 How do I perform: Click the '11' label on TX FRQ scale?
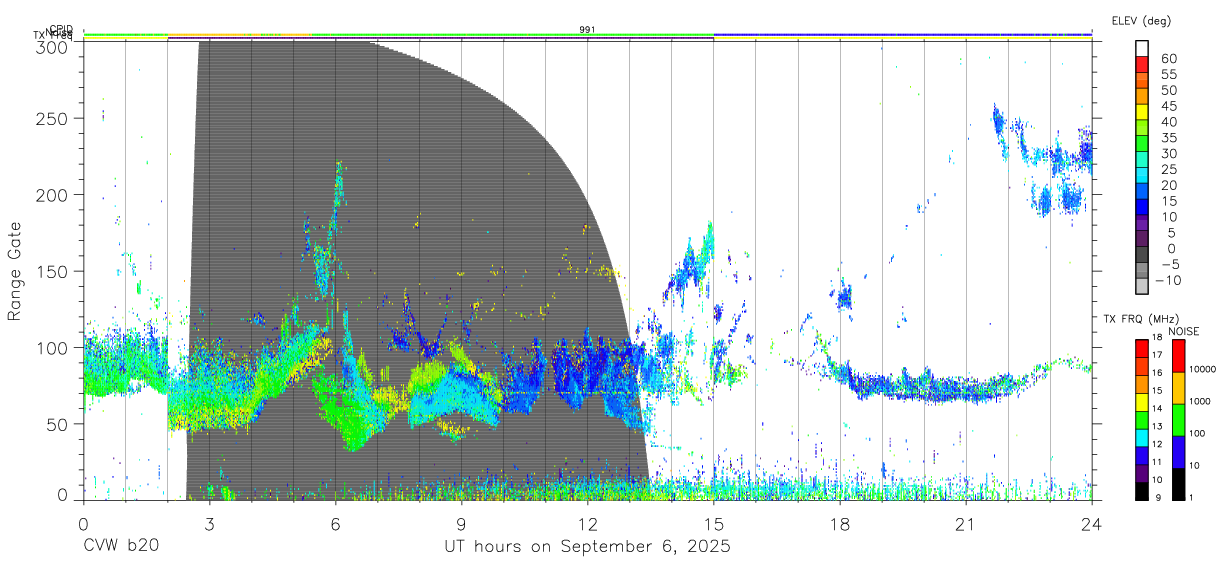coord(1157,462)
